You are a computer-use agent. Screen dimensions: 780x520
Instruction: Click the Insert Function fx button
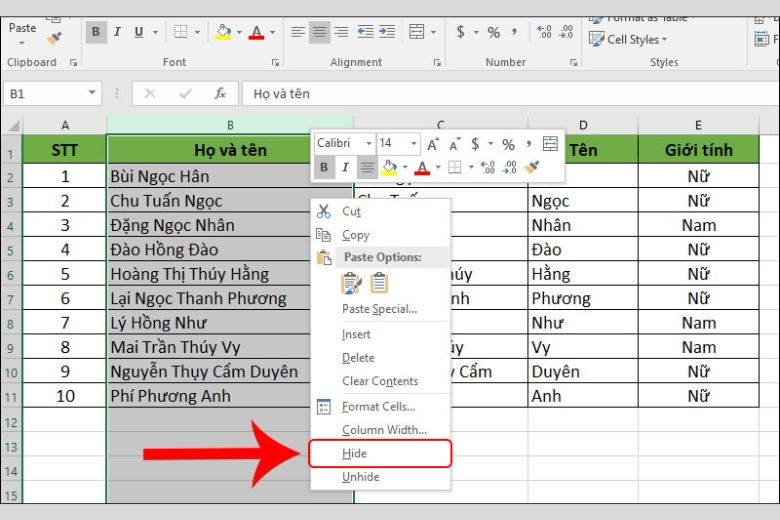[x=220, y=94]
